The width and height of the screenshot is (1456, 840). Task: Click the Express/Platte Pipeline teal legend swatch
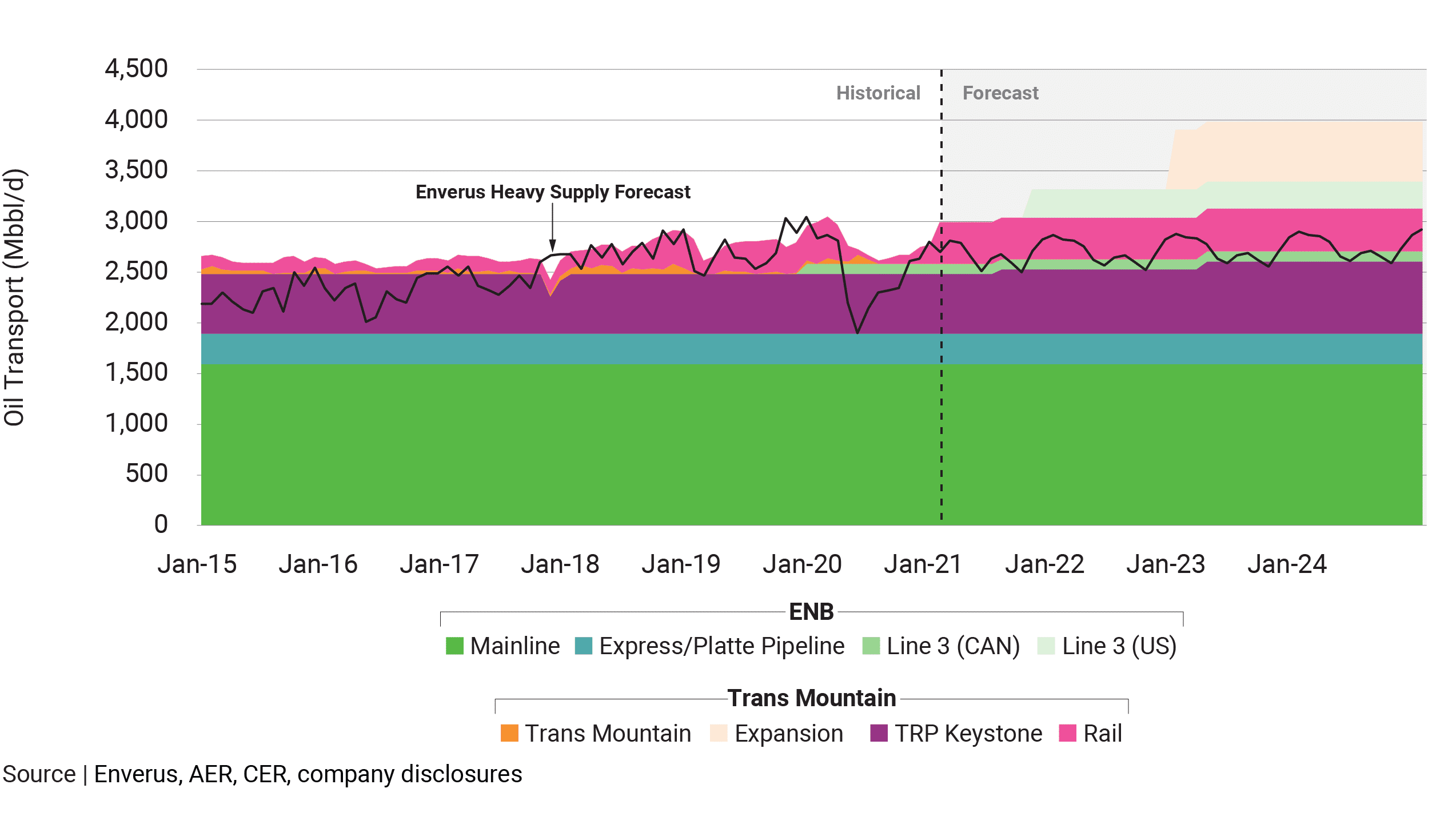[584, 646]
